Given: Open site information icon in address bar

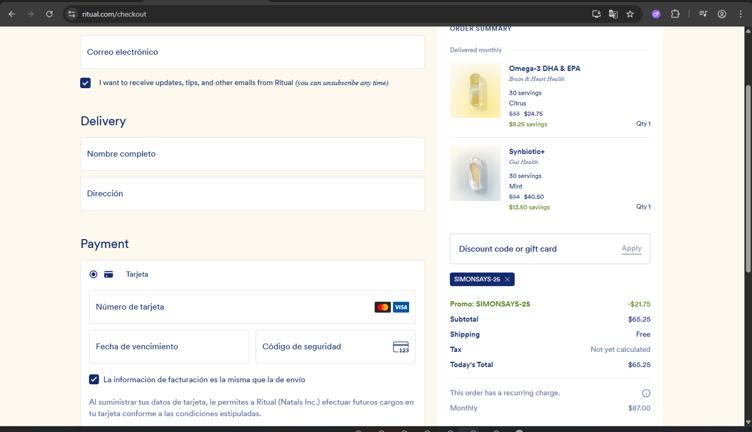Looking at the screenshot, I should tap(72, 14).
